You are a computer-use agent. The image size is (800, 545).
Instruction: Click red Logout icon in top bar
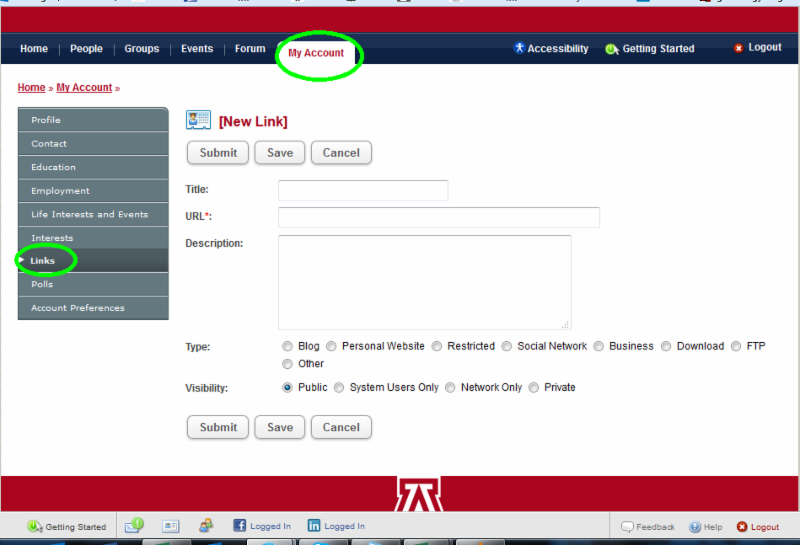[x=738, y=48]
